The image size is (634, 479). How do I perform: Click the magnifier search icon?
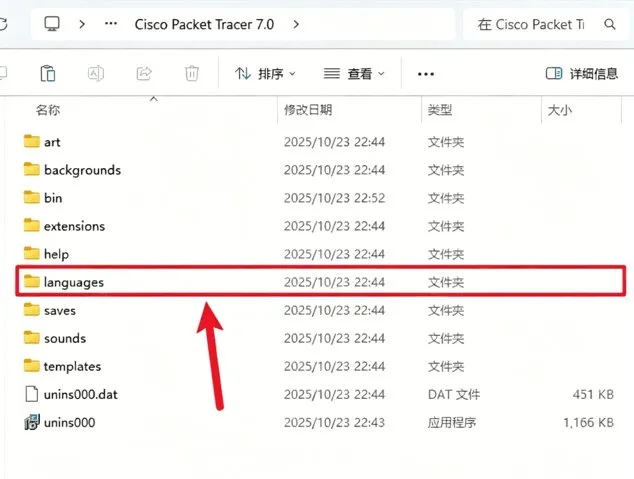click(610, 24)
